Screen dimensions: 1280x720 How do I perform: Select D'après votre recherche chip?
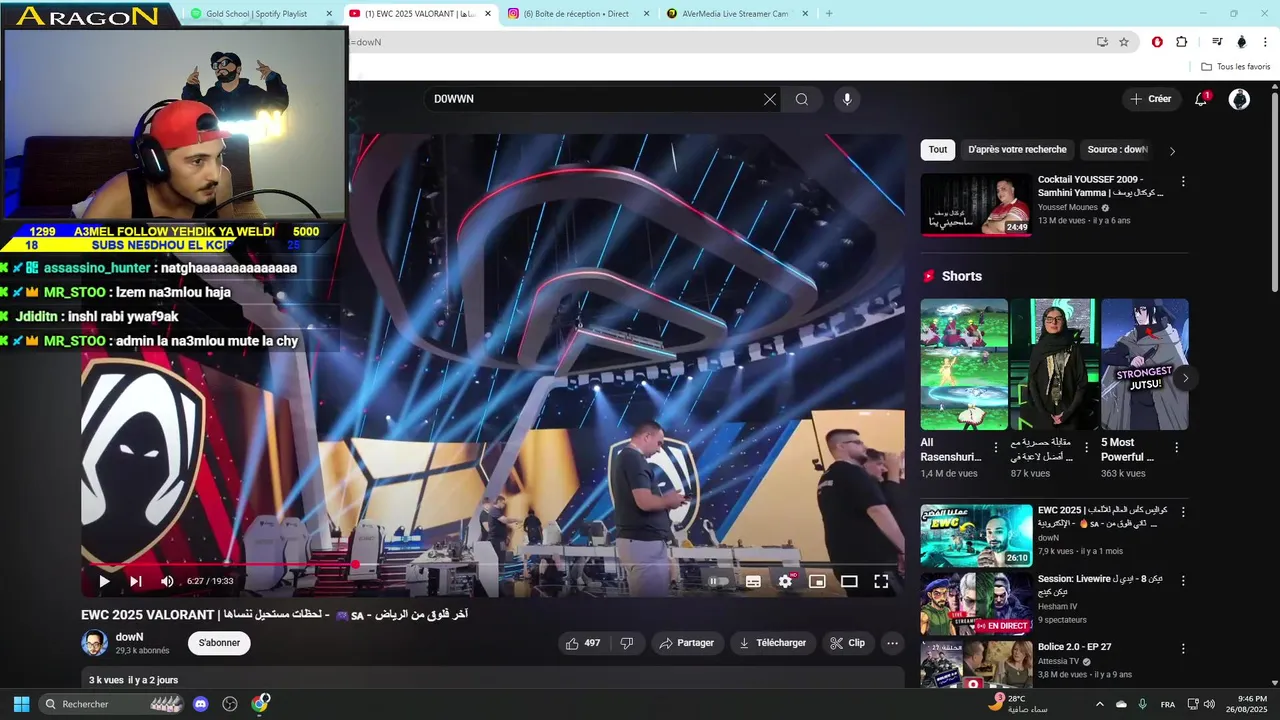tap(1017, 150)
